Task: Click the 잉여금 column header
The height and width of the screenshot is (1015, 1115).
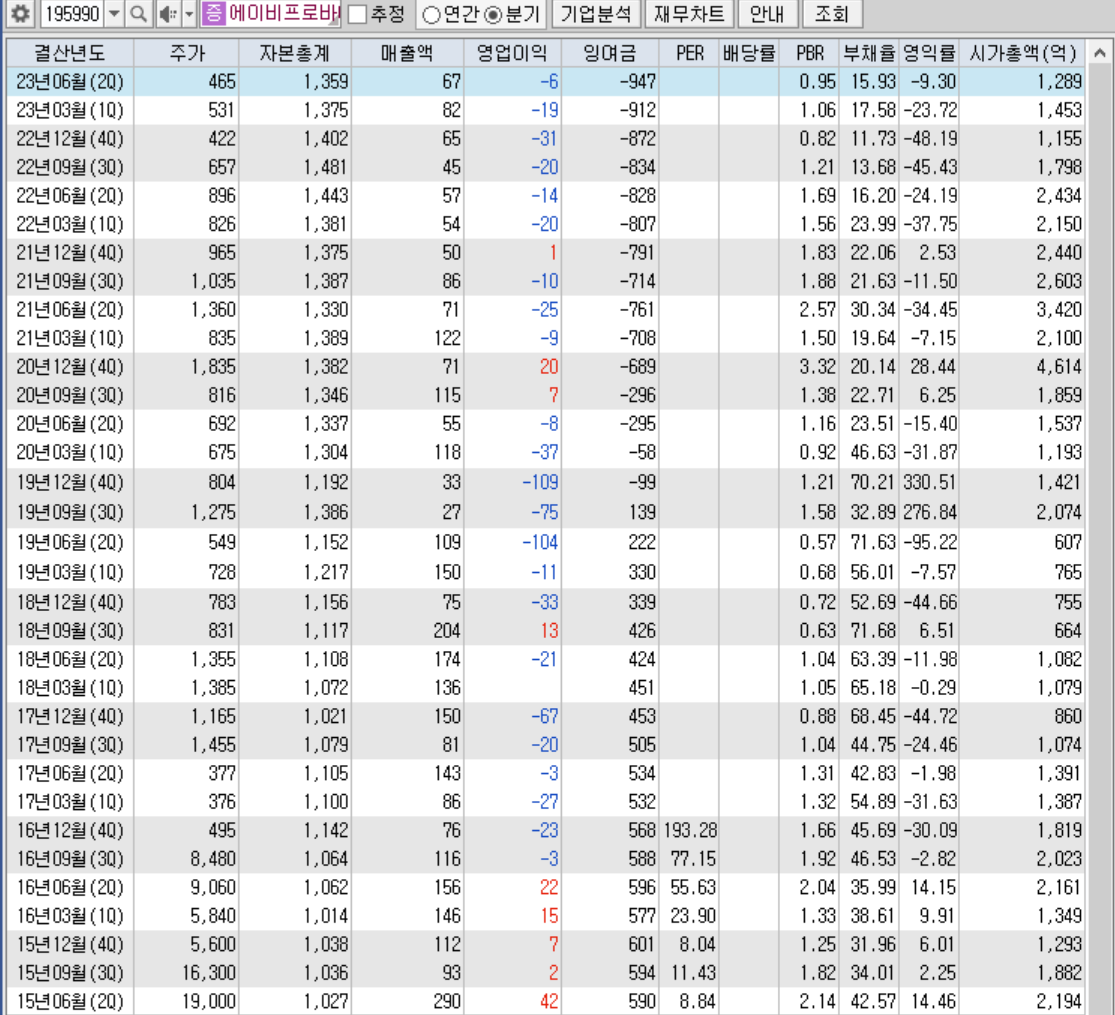Action: (x=609, y=53)
